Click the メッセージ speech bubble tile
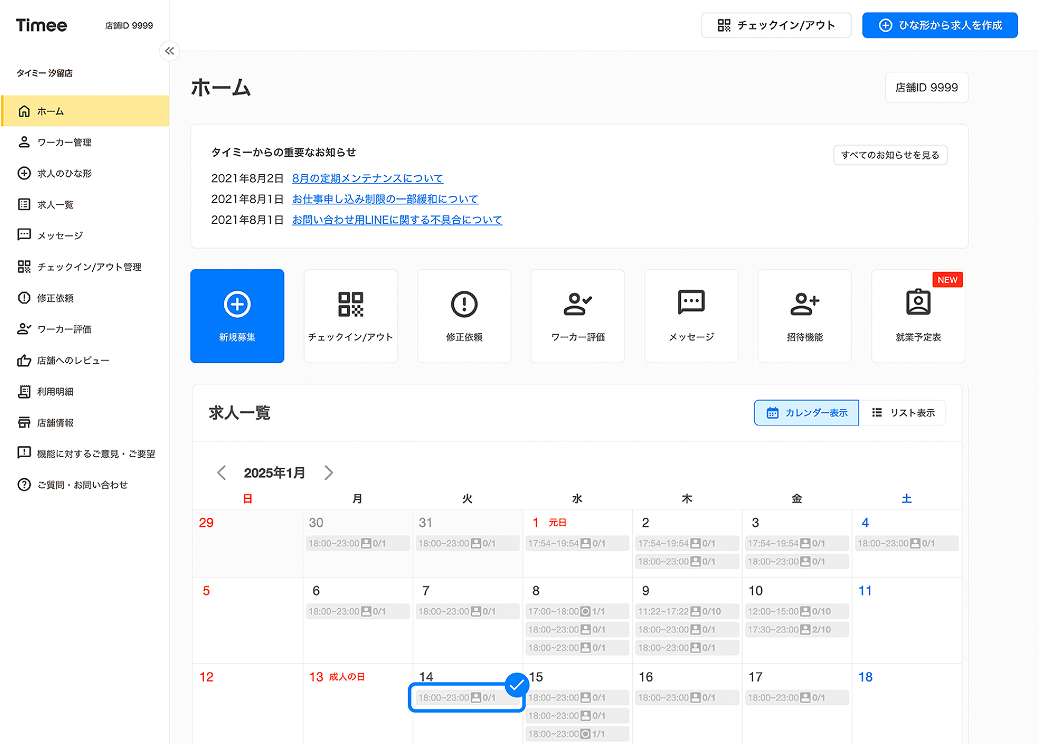This screenshot has height=744, width=1040. (691, 316)
